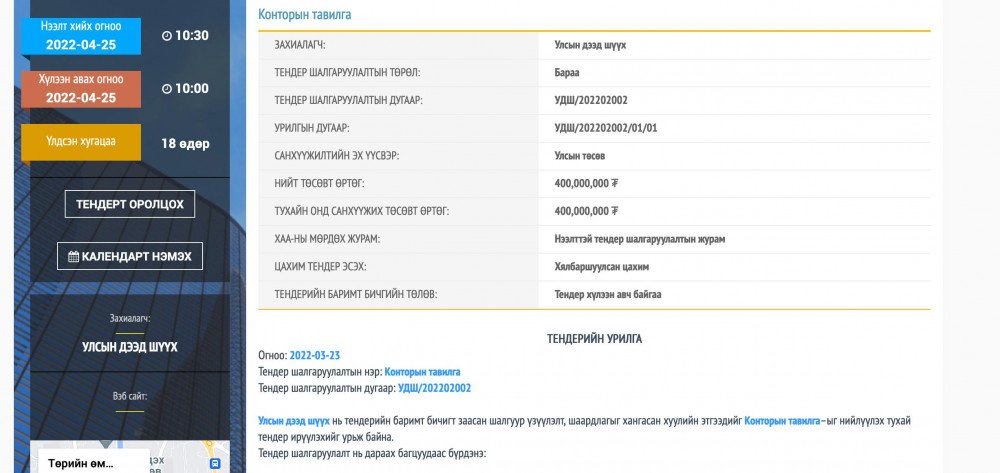Click the 2022-03-23 invitation date link
The height and width of the screenshot is (473, 1000).
pos(315,355)
